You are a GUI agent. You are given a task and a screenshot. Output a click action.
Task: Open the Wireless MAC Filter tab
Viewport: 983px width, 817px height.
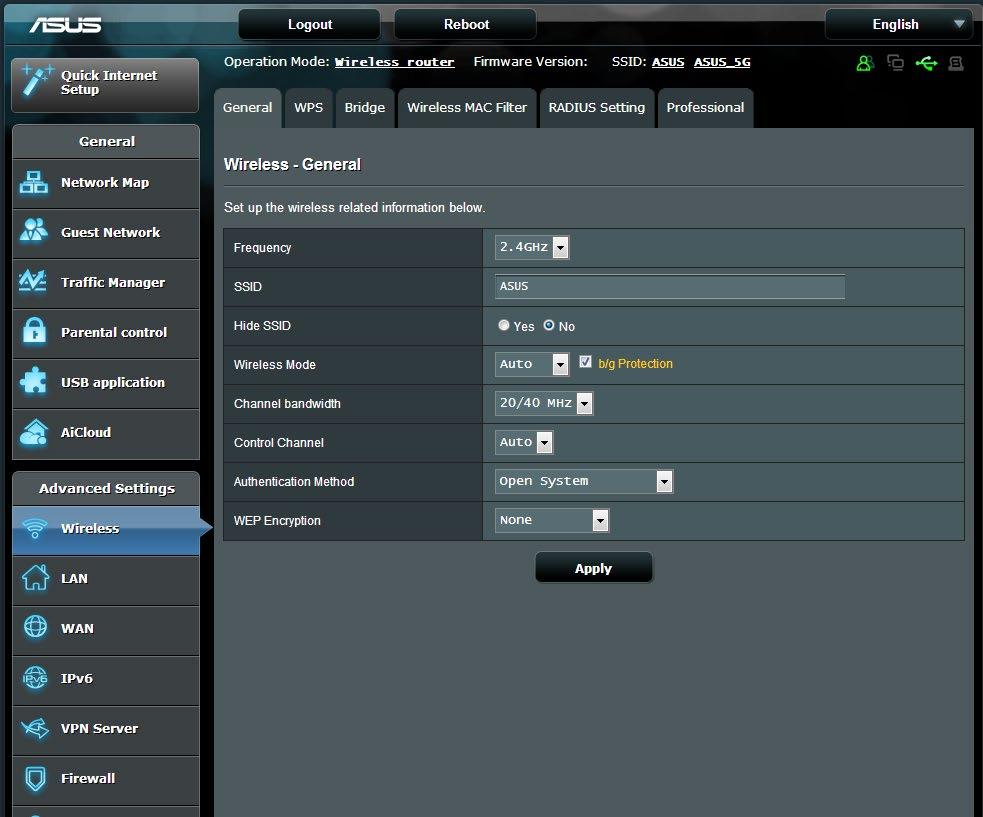pos(467,108)
